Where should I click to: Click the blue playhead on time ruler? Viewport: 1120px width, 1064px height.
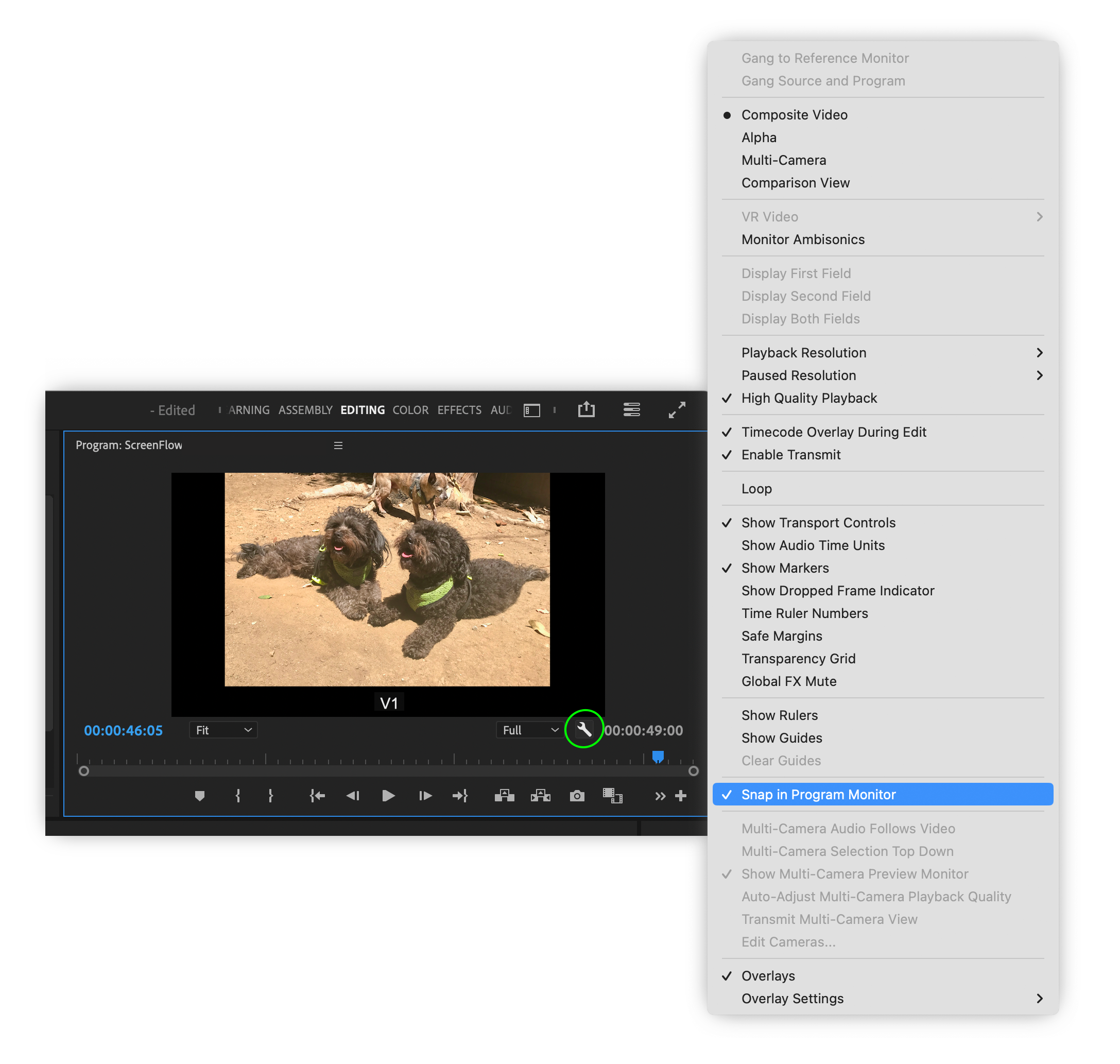[x=658, y=757]
